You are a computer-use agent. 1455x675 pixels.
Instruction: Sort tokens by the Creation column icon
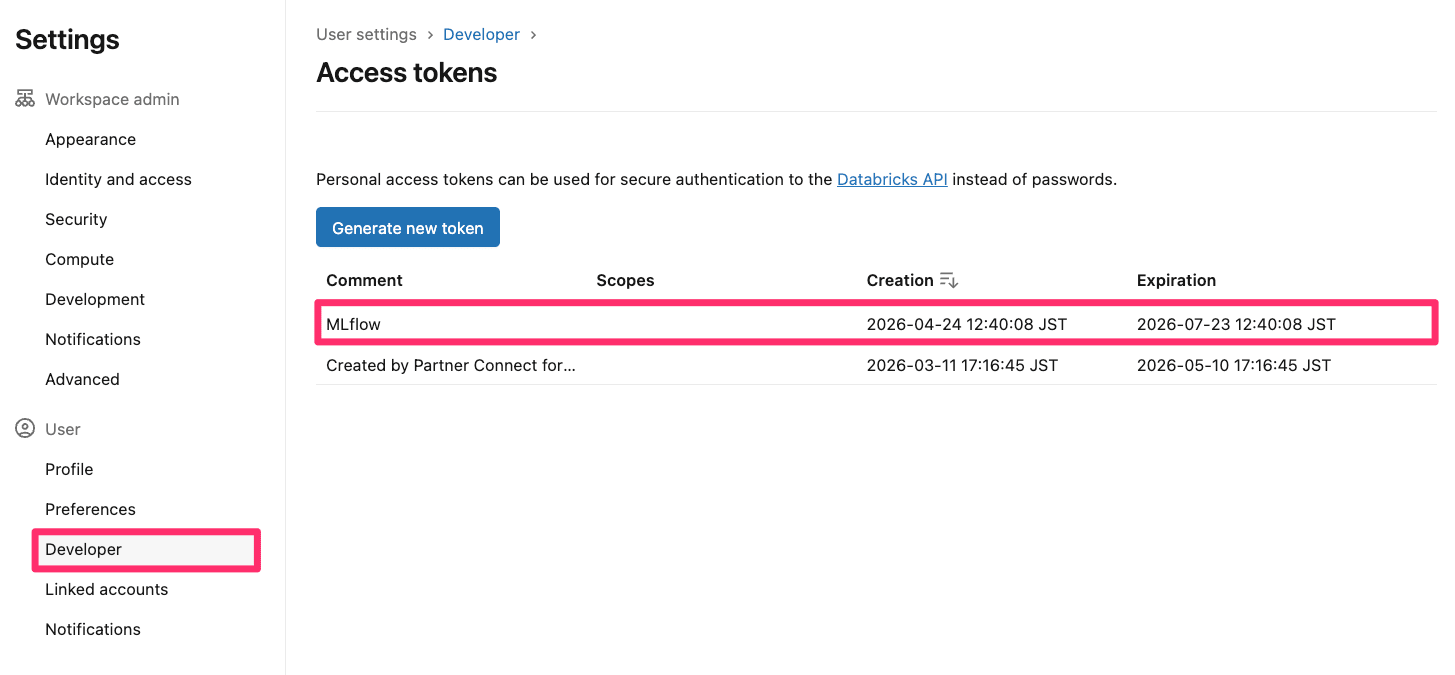click(947, 280)
